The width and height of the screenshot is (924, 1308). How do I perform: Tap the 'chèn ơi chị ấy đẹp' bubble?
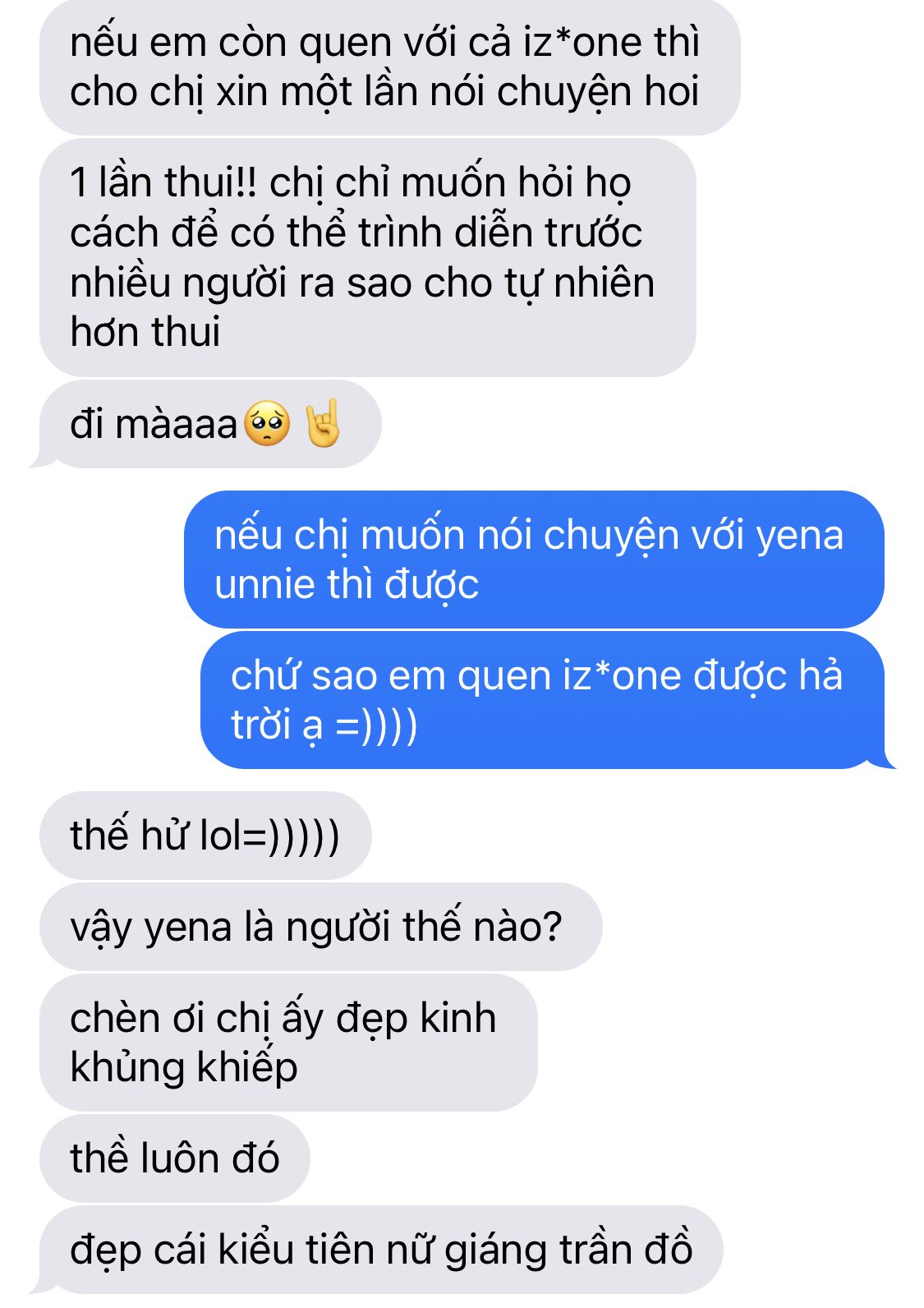[288, 1043]
